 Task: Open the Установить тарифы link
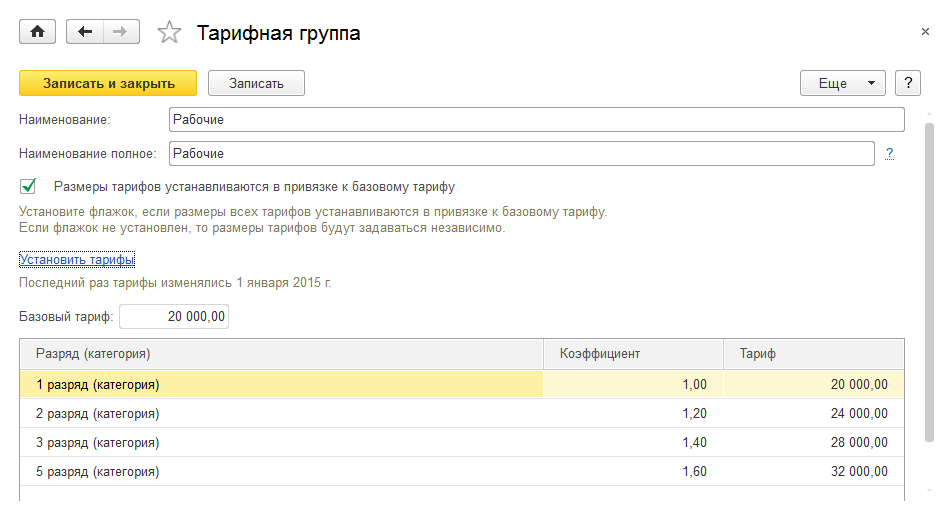(77, 260)
